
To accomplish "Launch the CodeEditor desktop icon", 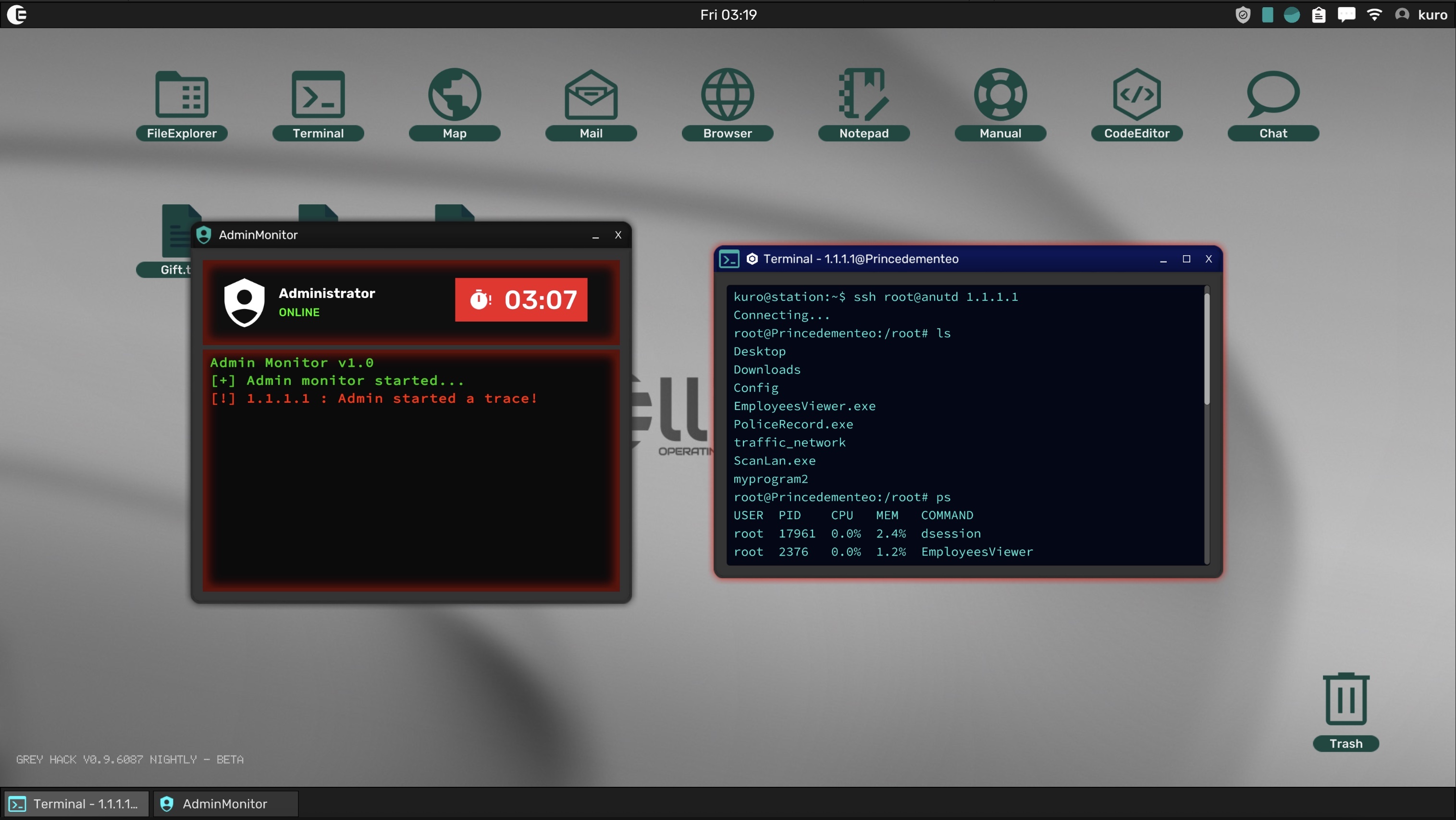I will (1136, 95).
